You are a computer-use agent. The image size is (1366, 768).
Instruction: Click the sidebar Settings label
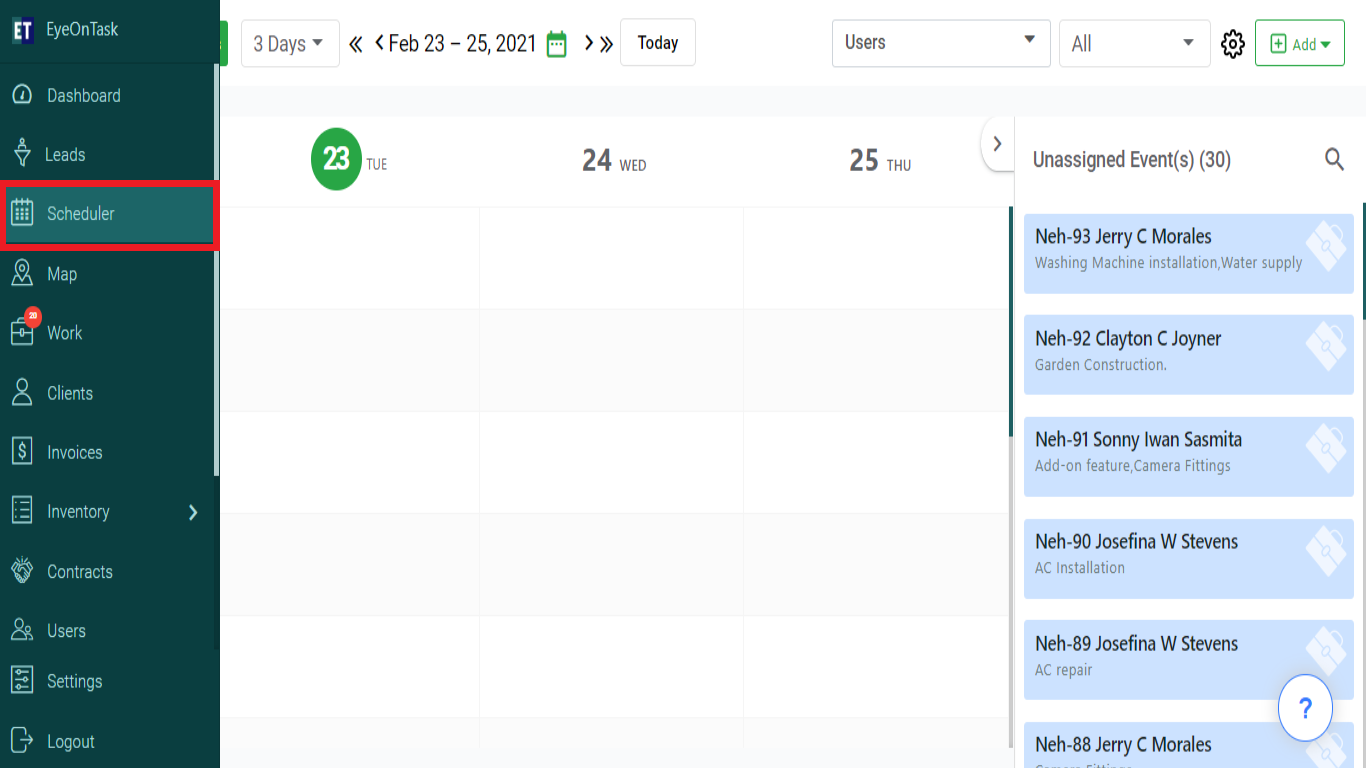(75, 681)
